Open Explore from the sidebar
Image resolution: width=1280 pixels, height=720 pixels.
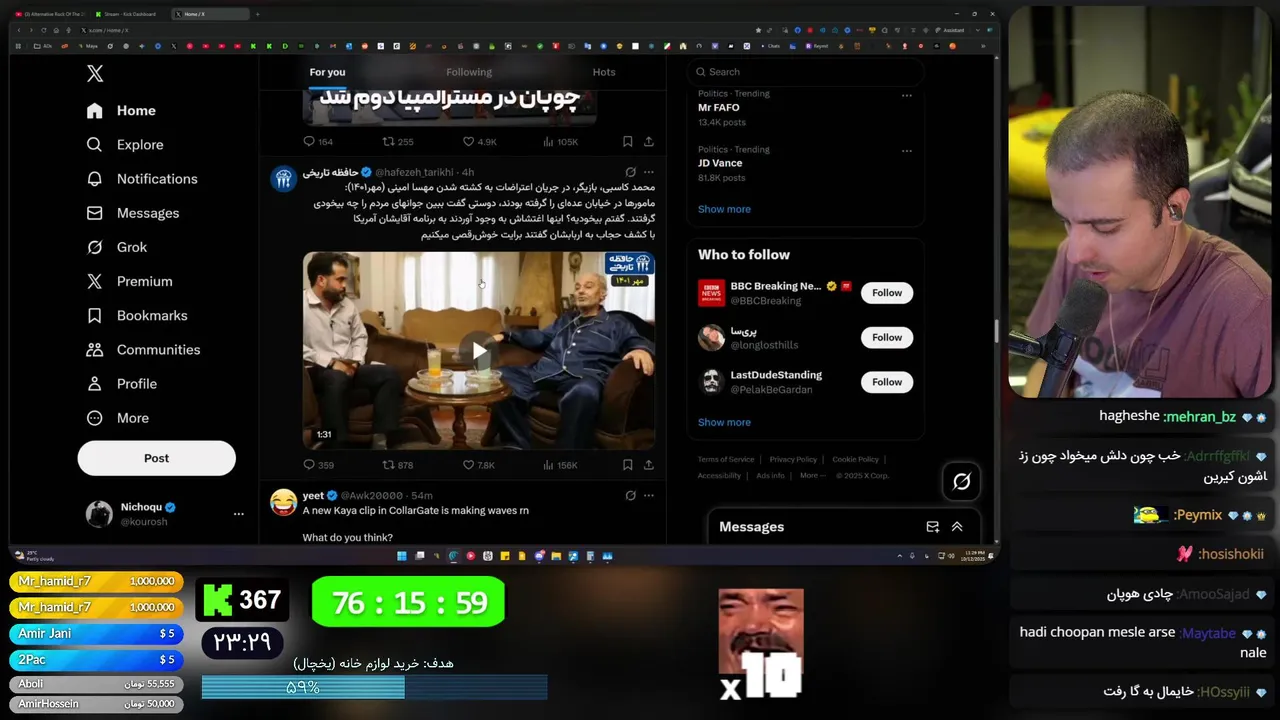(x=126, y=145)
